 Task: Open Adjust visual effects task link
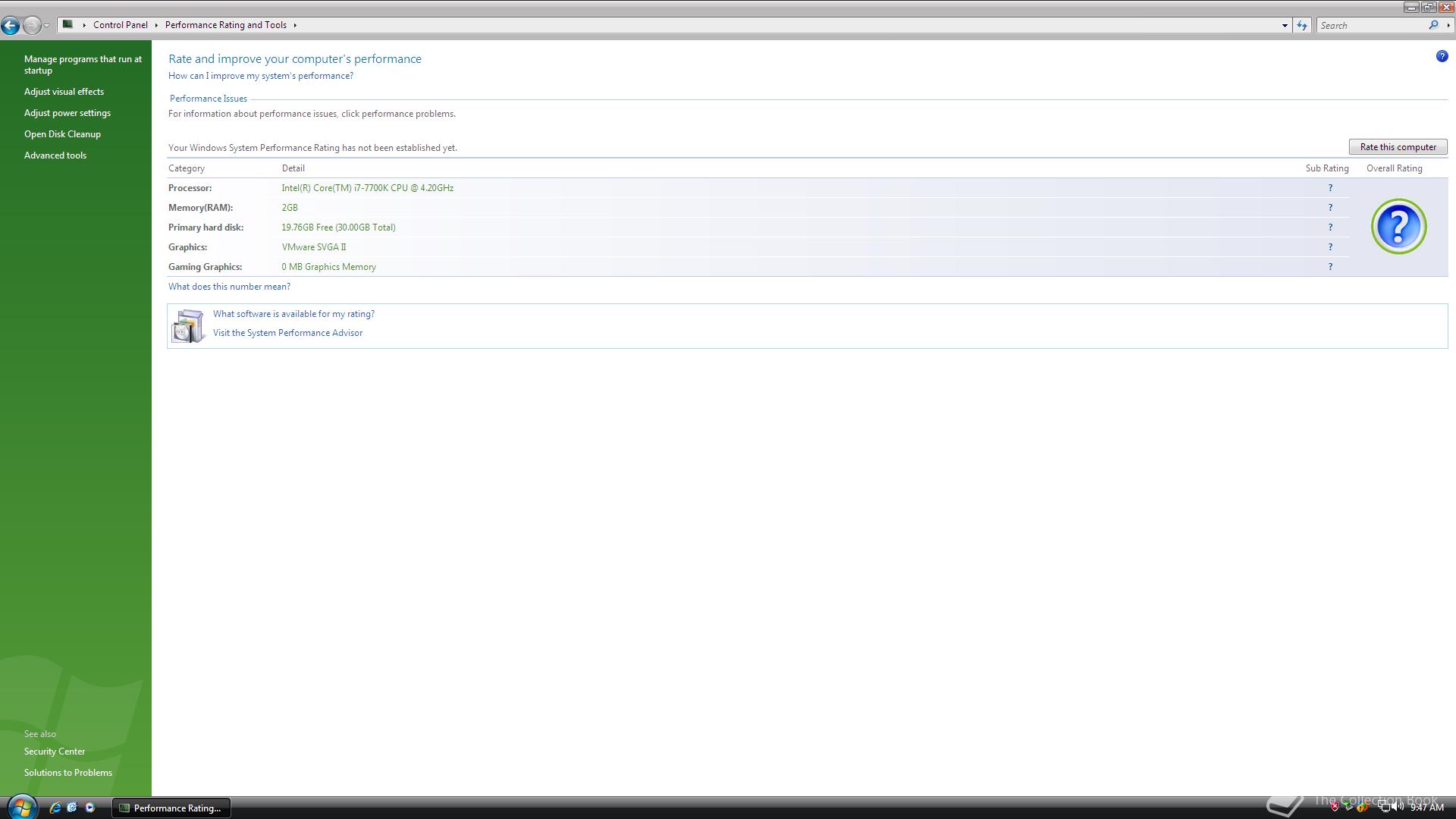[x=64, y=92]
